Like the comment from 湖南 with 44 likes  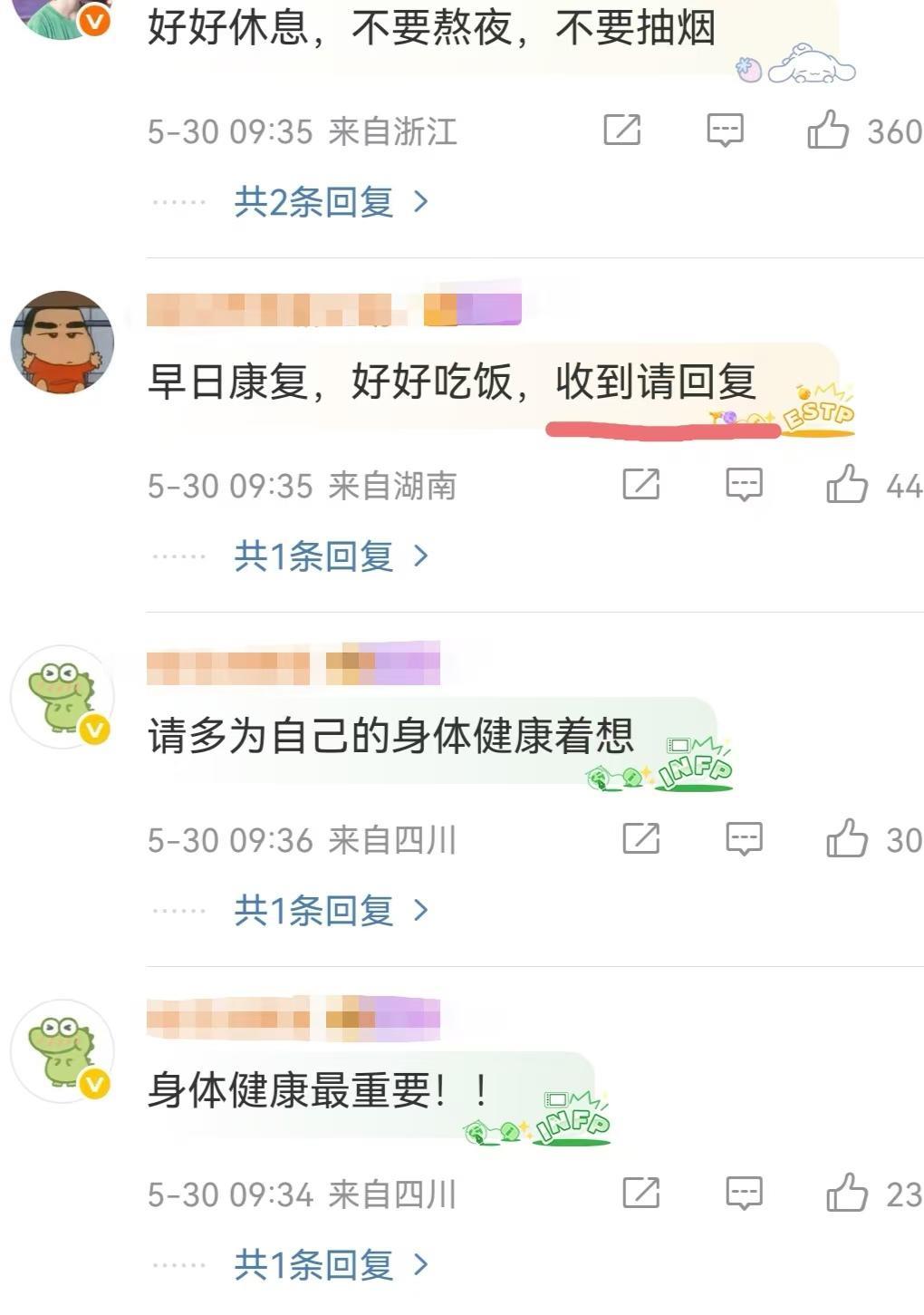pos(847,485)
